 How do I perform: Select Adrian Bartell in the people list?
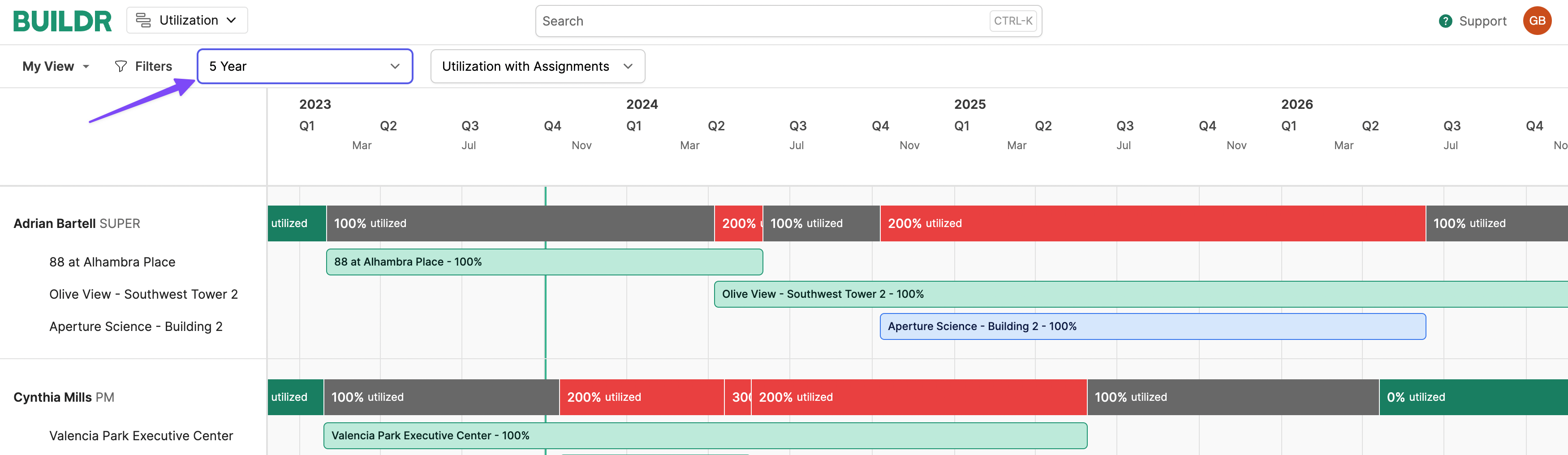coord(55,223)
